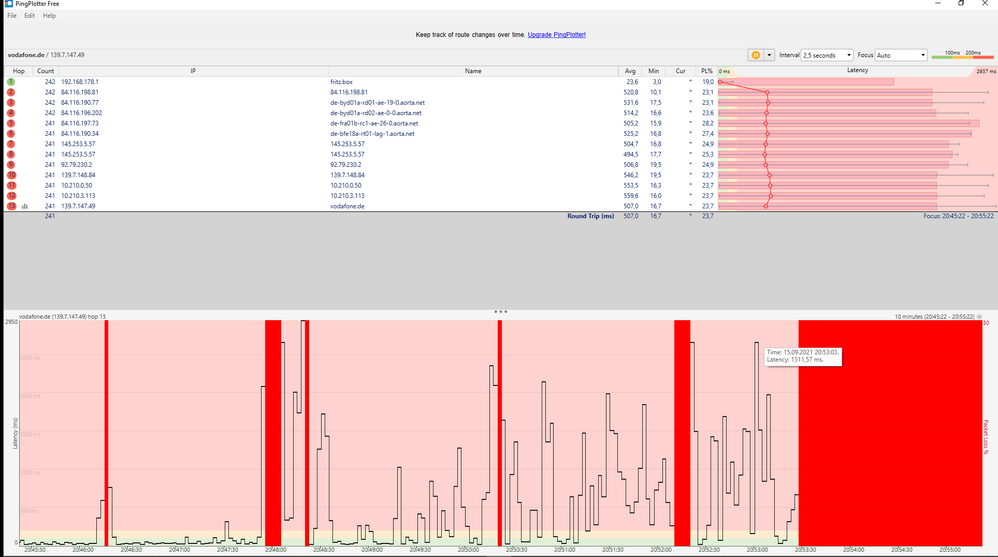Select the vodafone.de name in hop 13
Viewport: 998px width, 557px height.
[347, 206]
